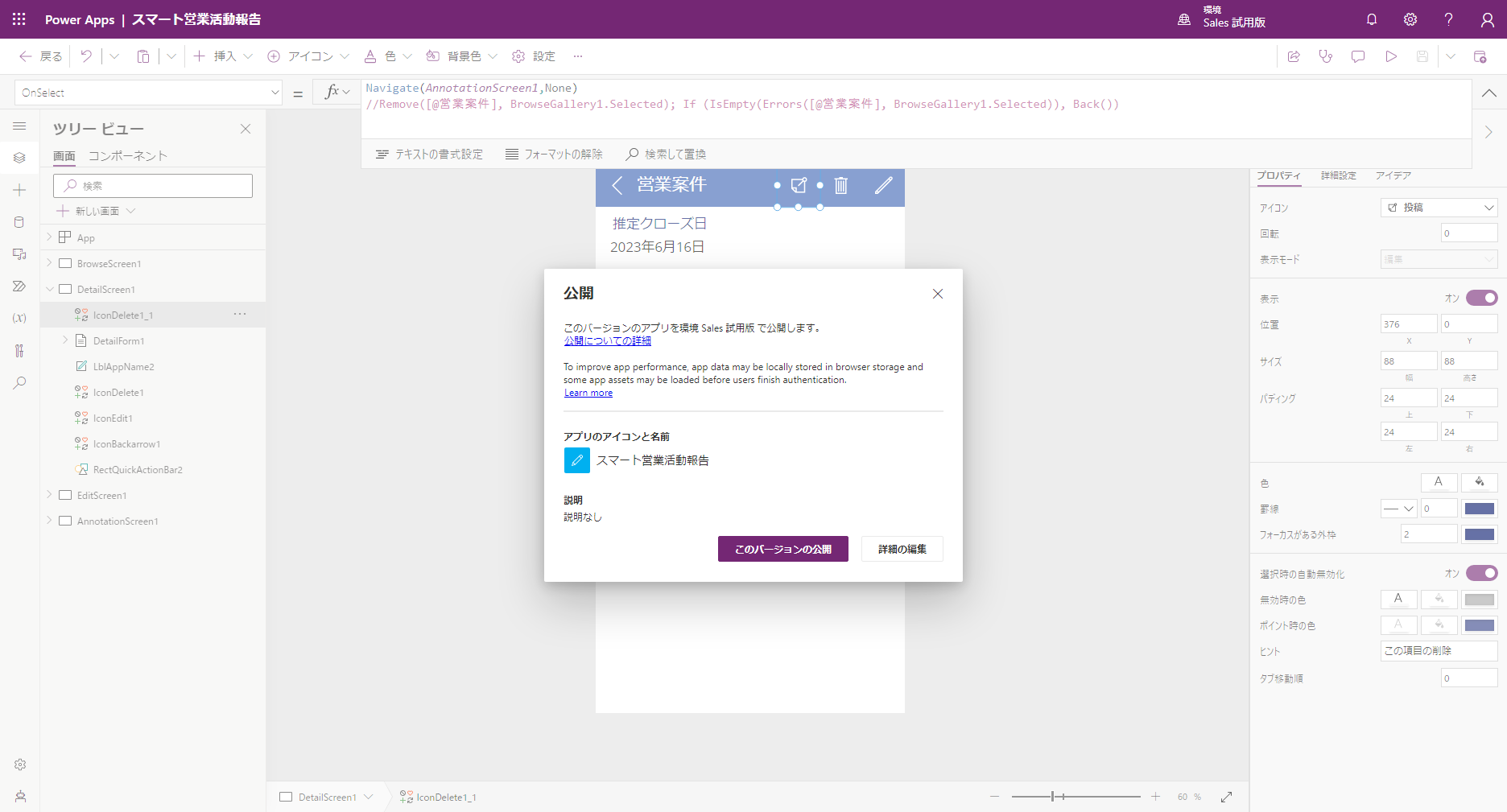Image resolution: width=1507 pixels, height=812 pixels.
Task: Click the virtual agent icon at bottom left
Action: (x=20, y=796)
